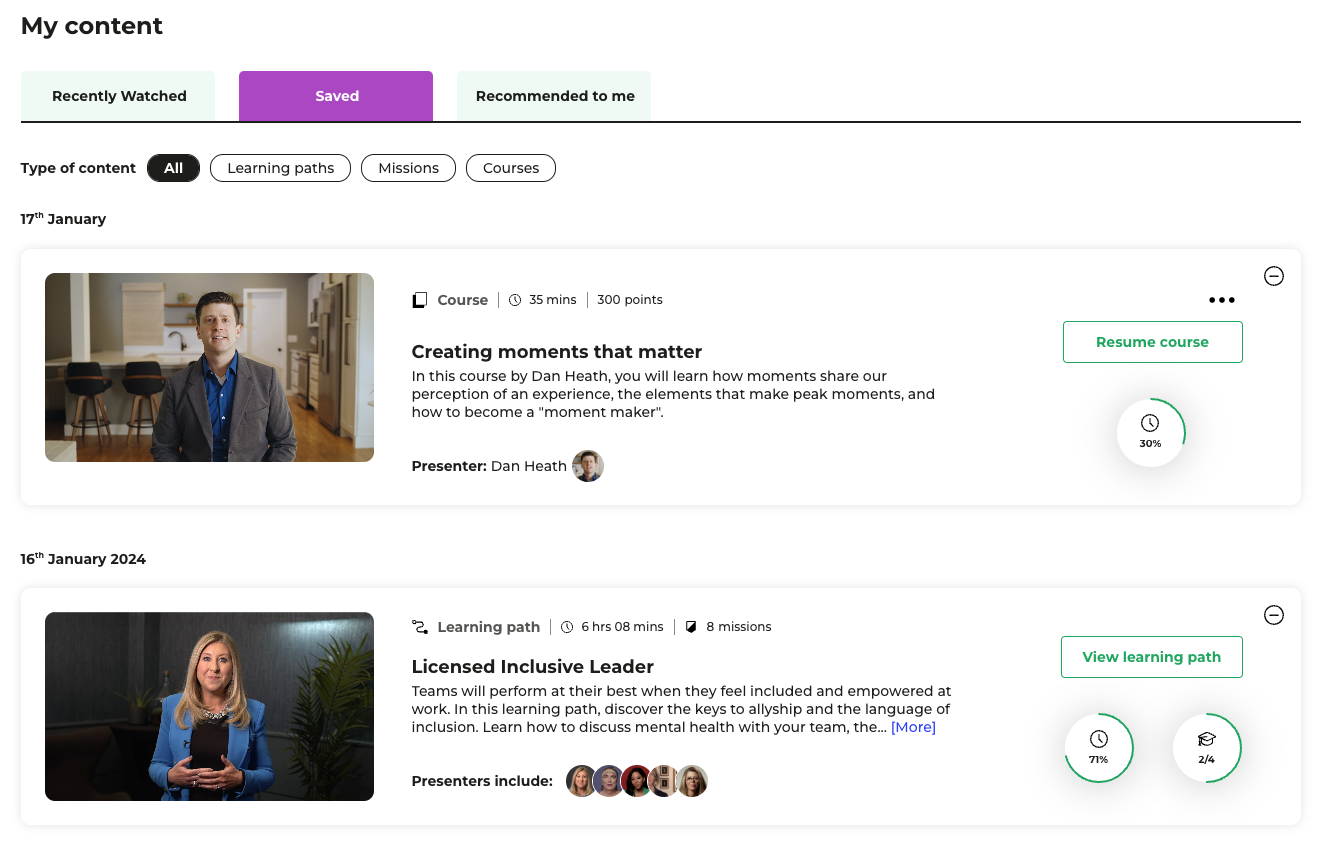This screenshot has width=1326, height=868.
Task: Open Creating moments that matter title
Action: pyautogui.click(x=557, y=352)
